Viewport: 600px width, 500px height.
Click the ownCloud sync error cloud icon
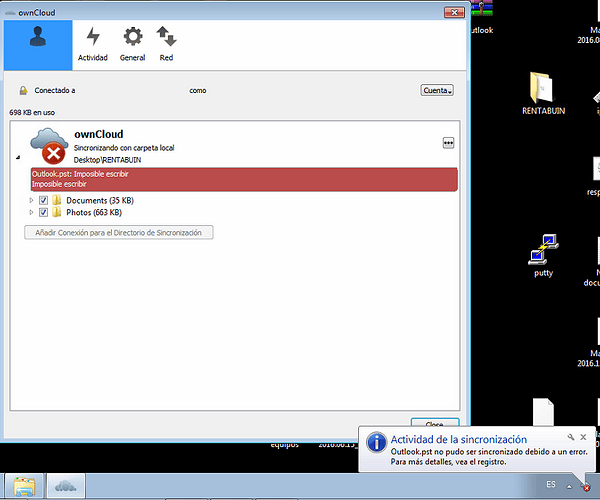click(x=49, y=146)
